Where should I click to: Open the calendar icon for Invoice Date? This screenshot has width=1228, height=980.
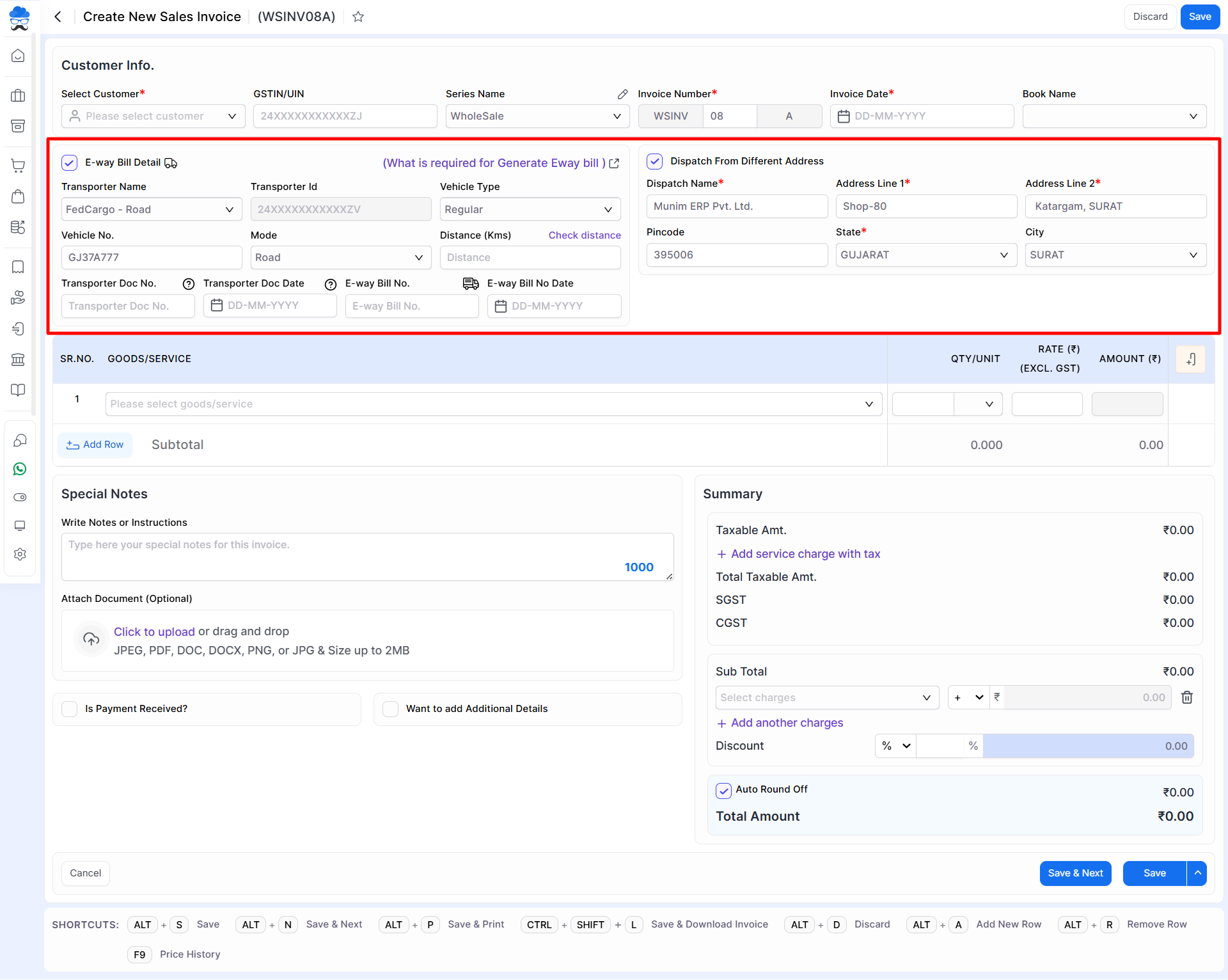click(x=844, y=116)
